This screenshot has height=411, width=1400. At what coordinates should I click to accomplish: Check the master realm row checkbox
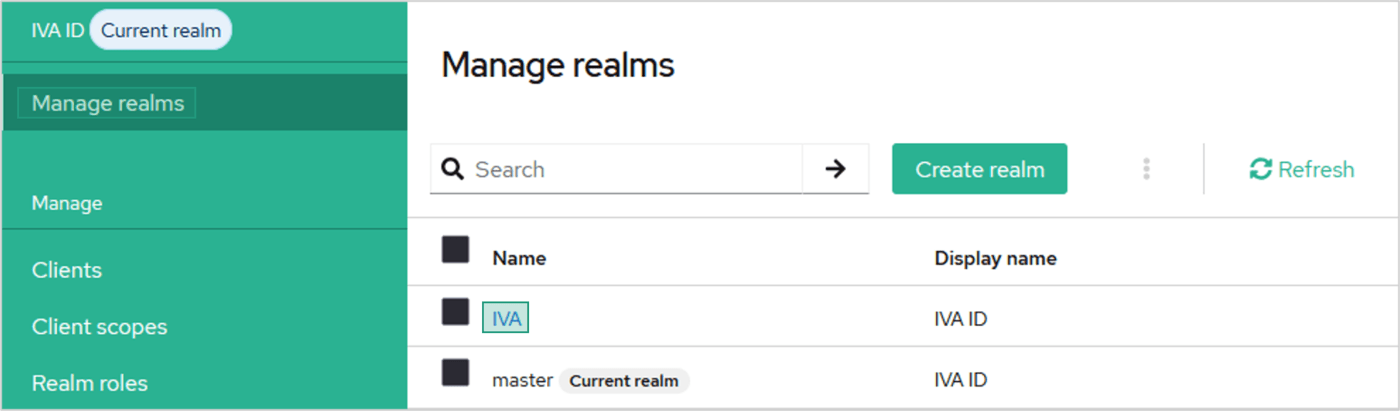pos(456,373)
